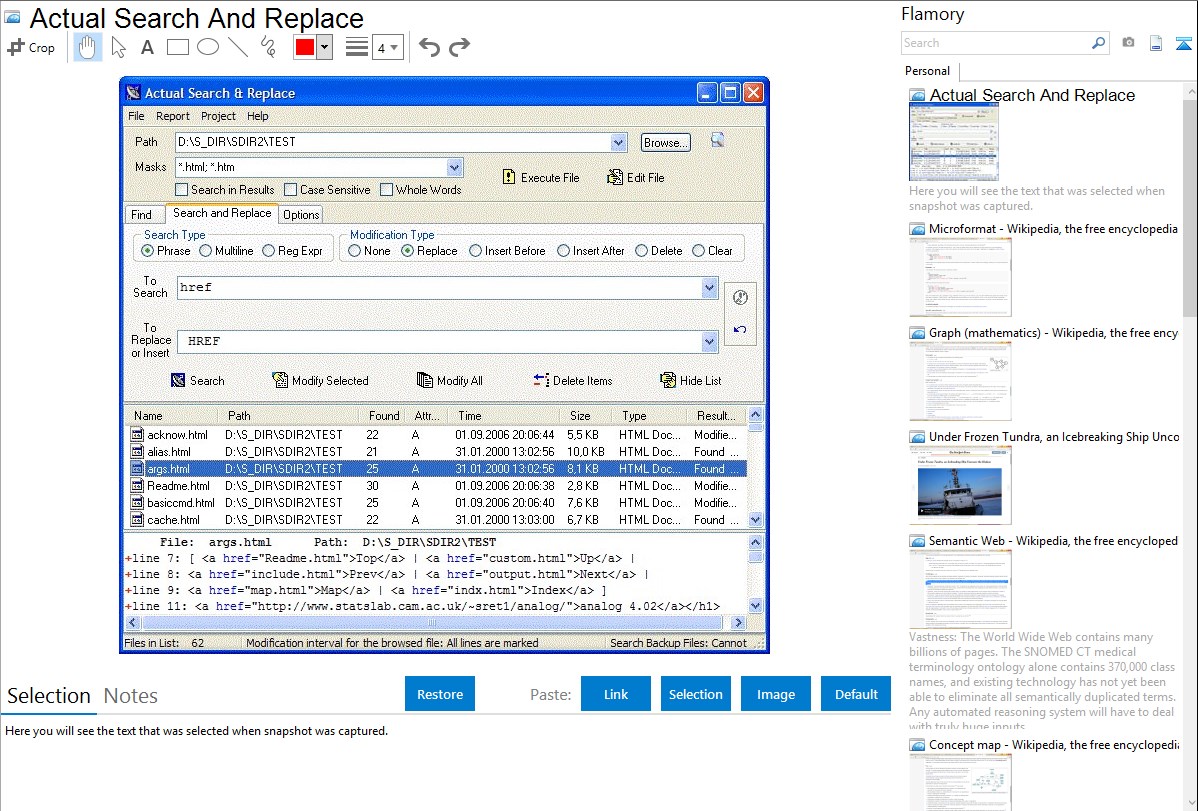The image size is (1198, 811).
Task: Select the Crop tool
Action: click(x=31, y=47)
